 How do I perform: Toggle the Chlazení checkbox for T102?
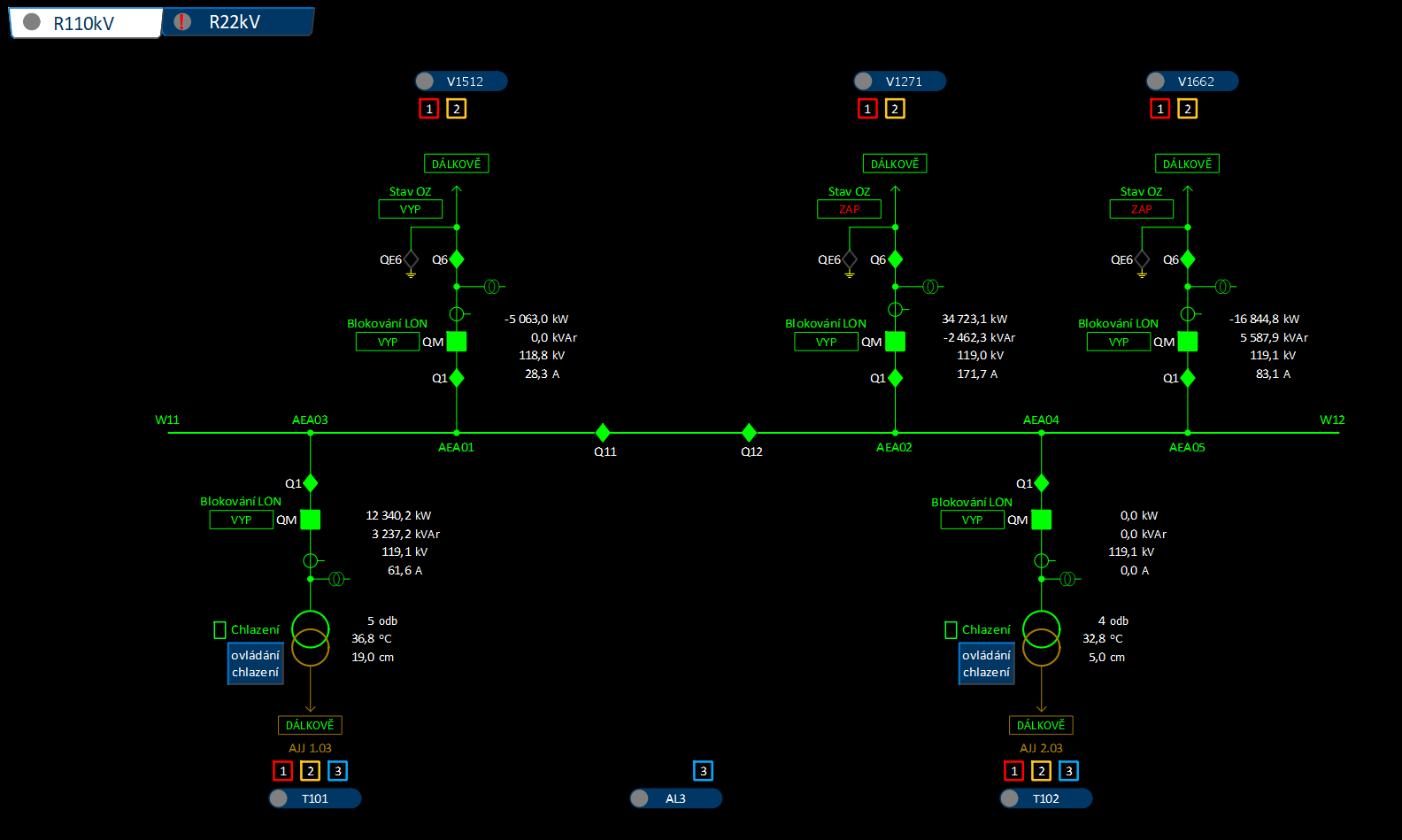pos(951,630)
